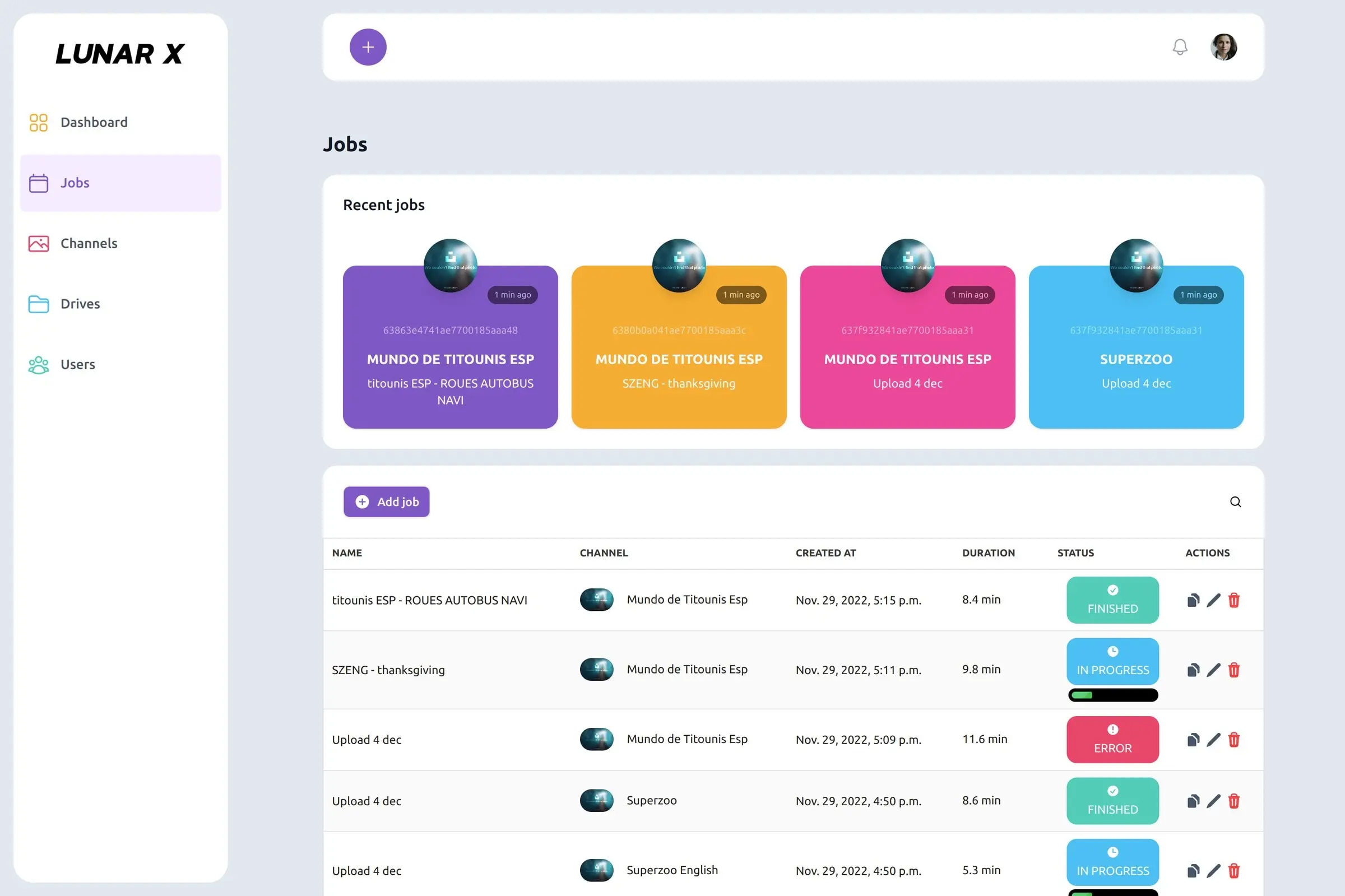The height and width of the screenshot is (896, 1345).
Task: Click the Superzoo English channel thumbnail
Action: (x=596, y=870)
